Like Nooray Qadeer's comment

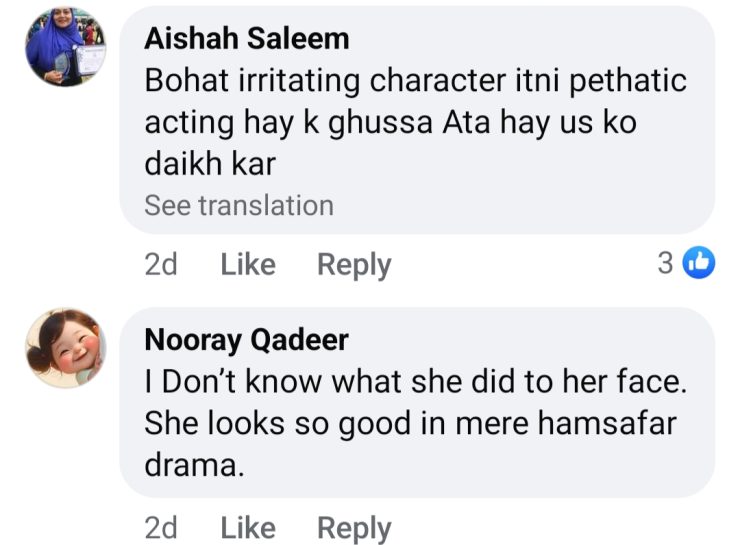point(247,527)
